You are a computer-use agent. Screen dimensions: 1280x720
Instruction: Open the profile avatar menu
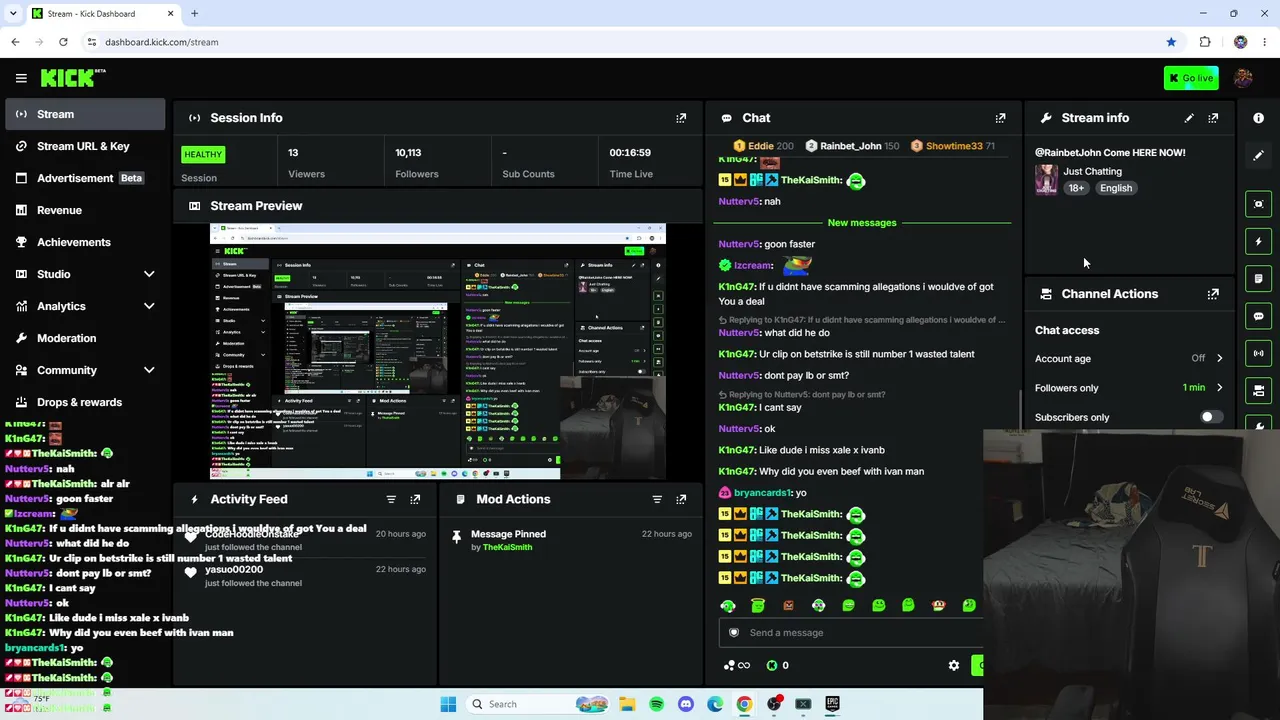[x=1243, y=78]
